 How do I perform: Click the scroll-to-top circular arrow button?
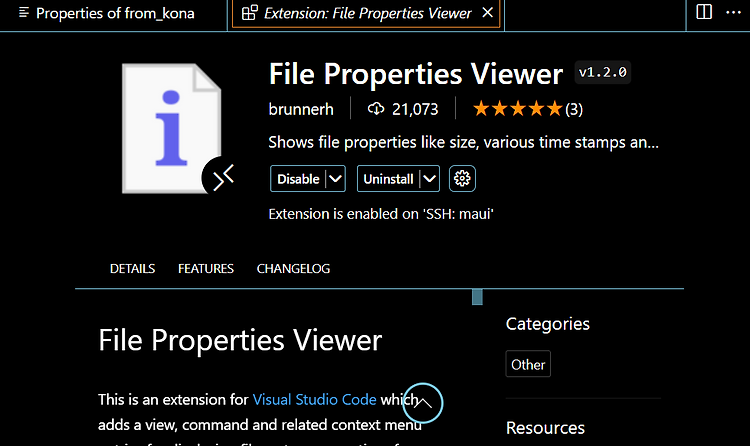(422, 403)
